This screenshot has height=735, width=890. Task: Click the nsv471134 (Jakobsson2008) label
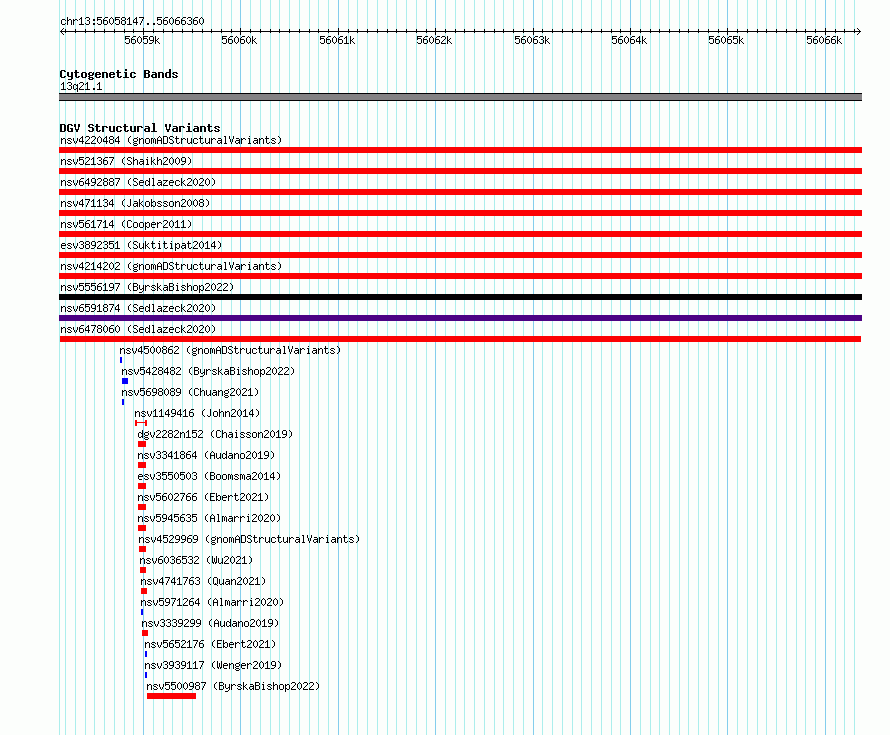coord(135,203)
